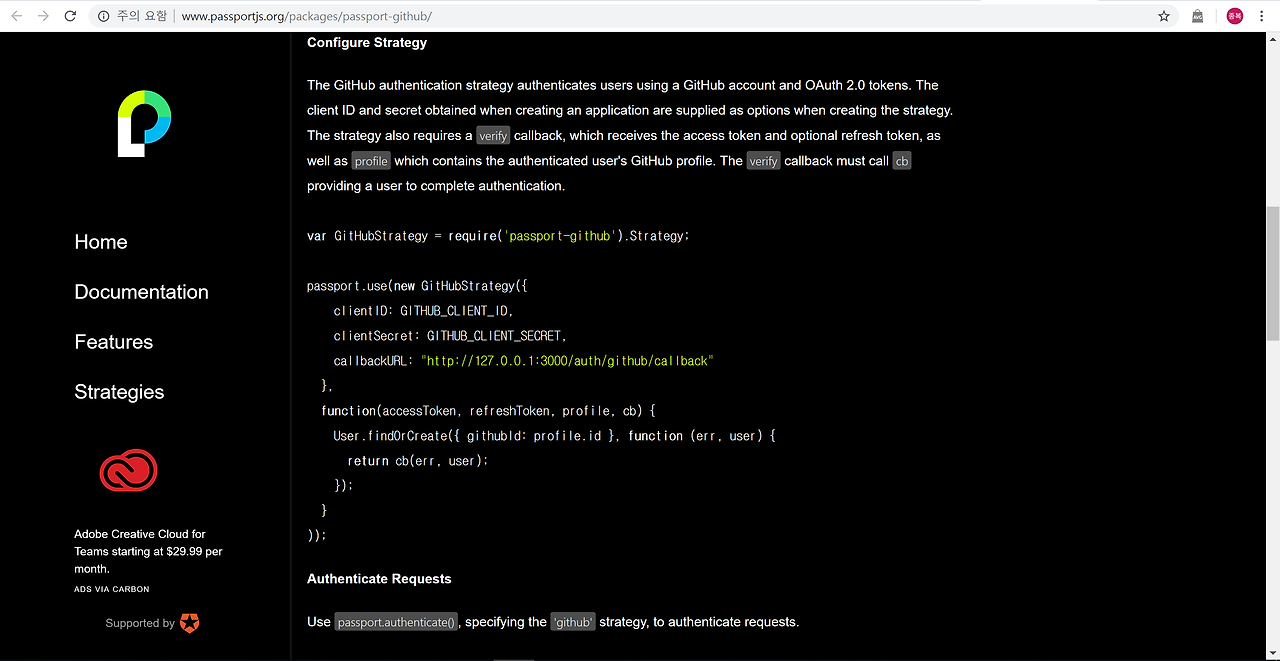The image size is (1280, 661).
Task: Go to Home in the sidebar
Action: tap(101, 242)
